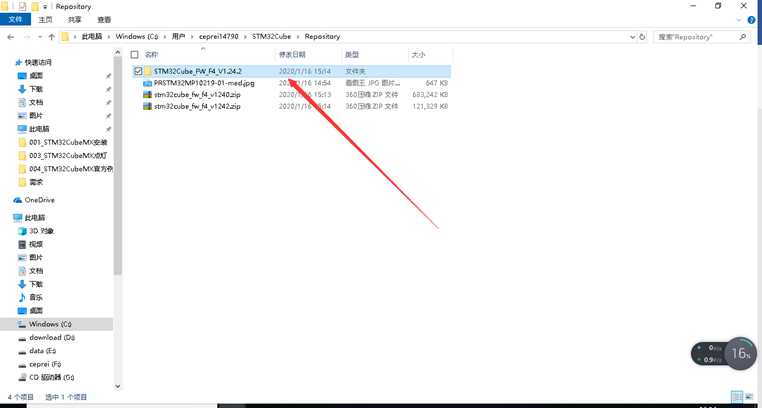The width and height of the screenshot is (762, 408).
Task: Select file stm32cube_fw_f4_v1242.zip
Action: [197, 106]
